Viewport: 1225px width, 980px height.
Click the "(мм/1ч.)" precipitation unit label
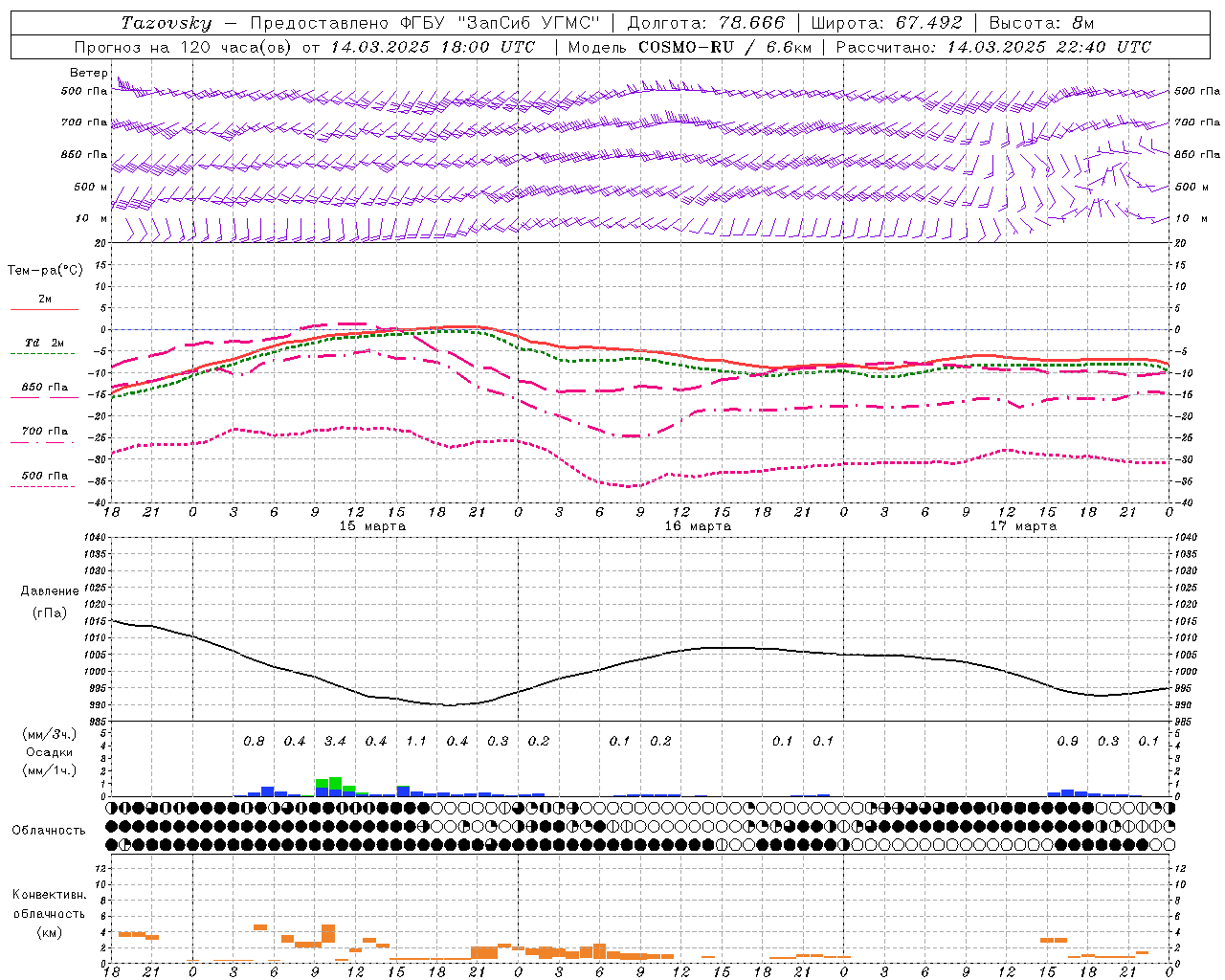(x=50, y=769)
